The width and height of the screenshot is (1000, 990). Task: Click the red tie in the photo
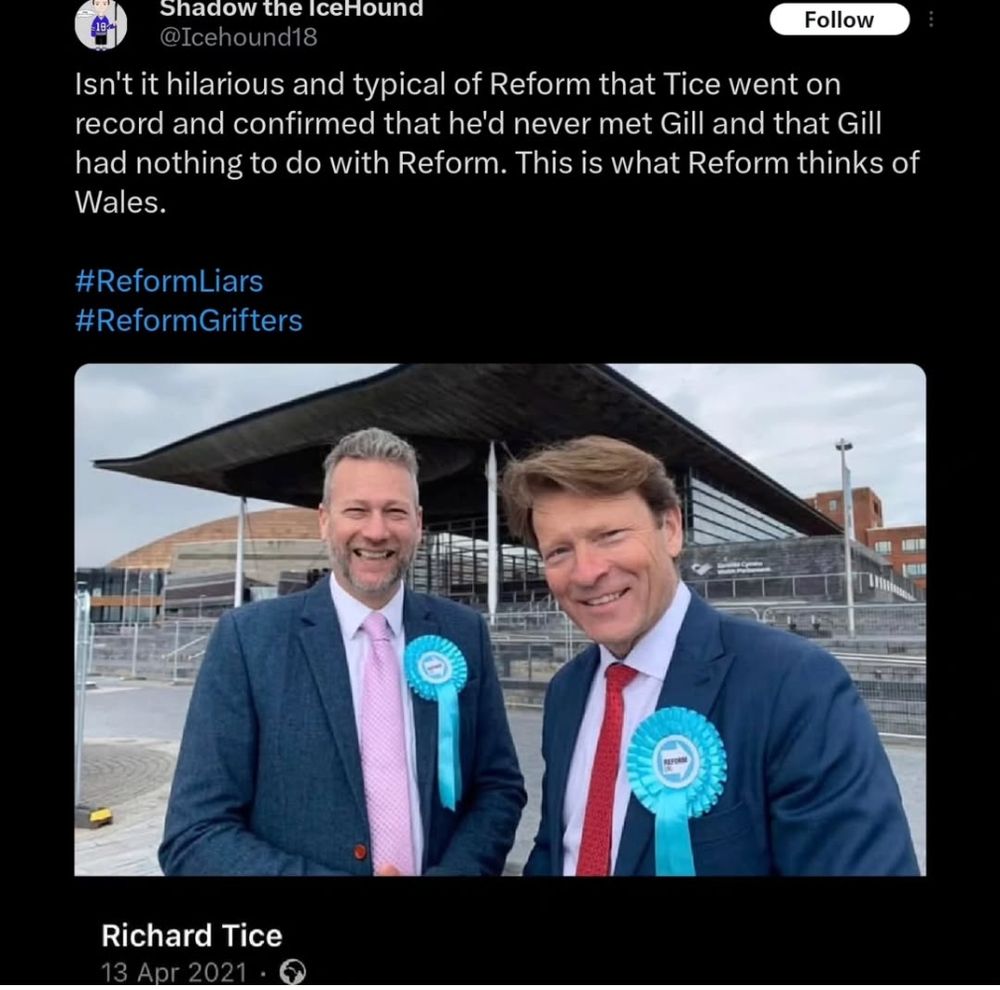604,769
